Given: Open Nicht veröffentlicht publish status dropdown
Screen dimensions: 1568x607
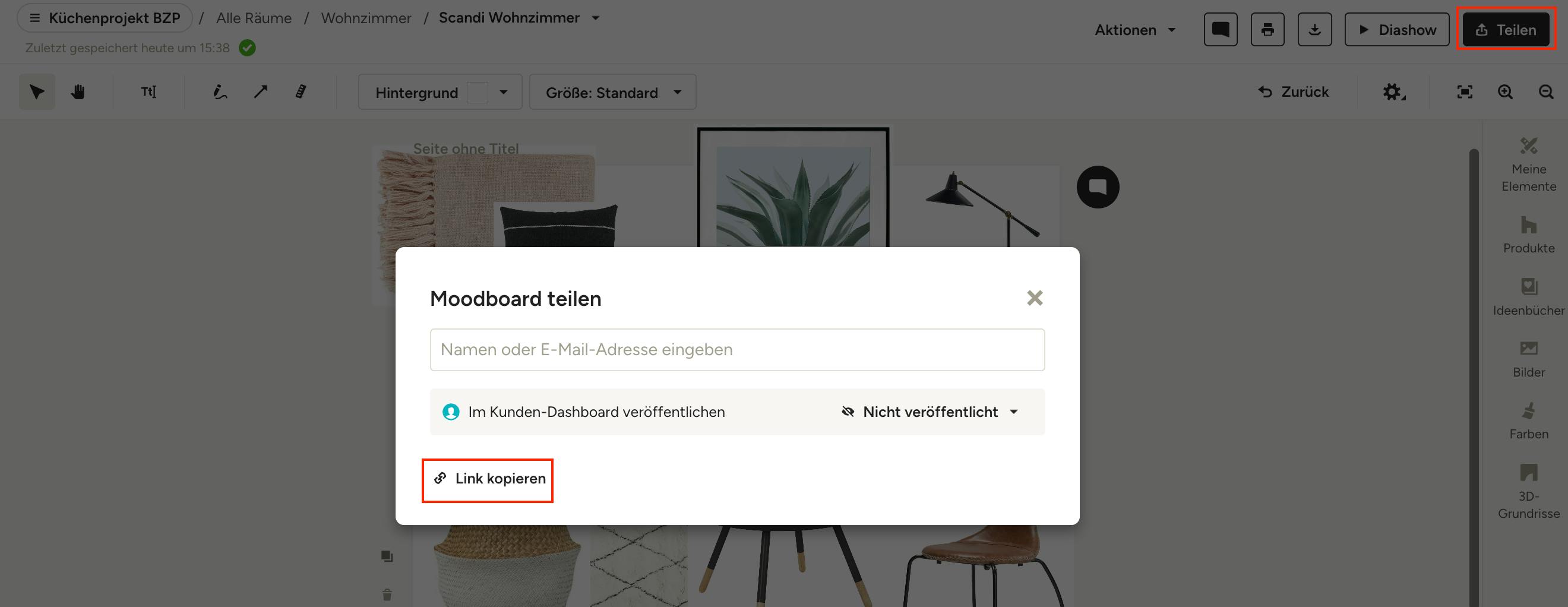Looking at the screenshot, I should pyautogui.click(x=930, y=412).
